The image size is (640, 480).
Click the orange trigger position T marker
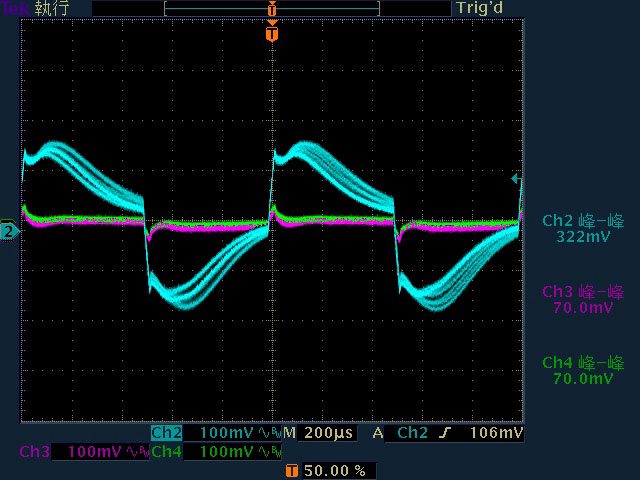coord(271,34)
